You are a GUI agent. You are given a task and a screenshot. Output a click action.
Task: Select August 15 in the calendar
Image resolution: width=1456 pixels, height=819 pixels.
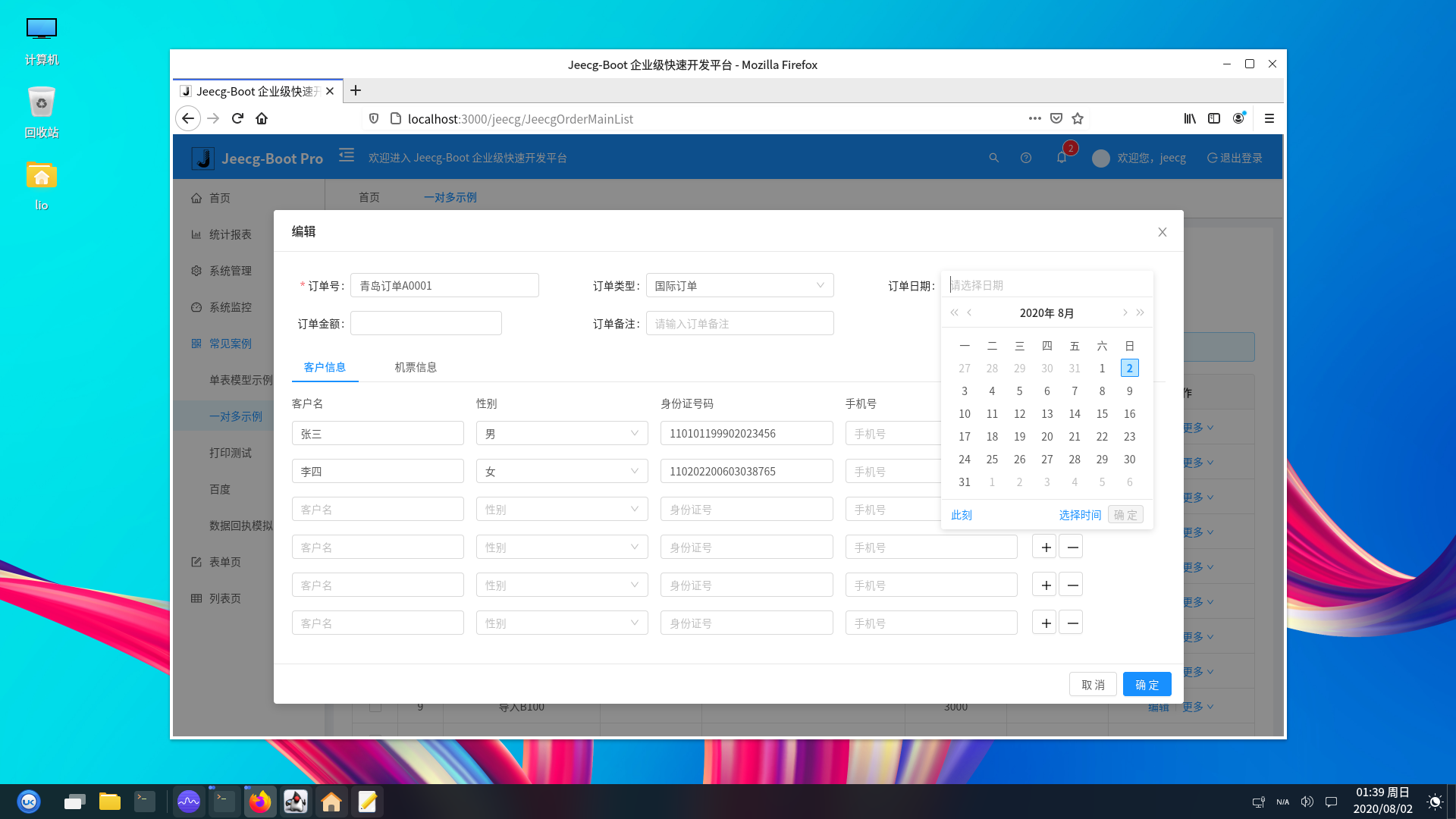pyautogui.click(x=1102, y=414)
